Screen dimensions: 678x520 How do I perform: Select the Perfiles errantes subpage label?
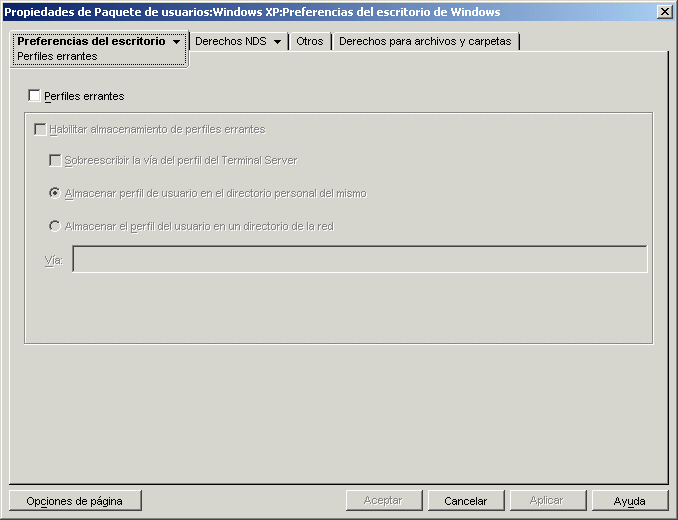coord(57,56)
